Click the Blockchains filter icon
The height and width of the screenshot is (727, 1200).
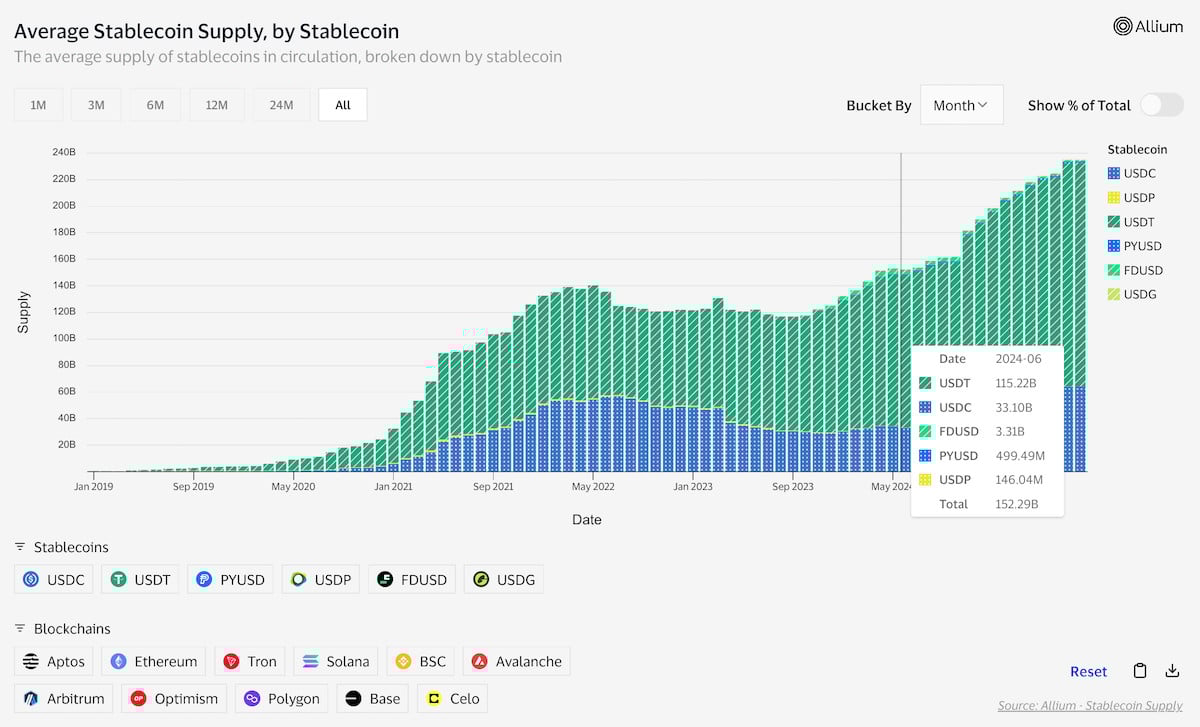click(20, 629)
